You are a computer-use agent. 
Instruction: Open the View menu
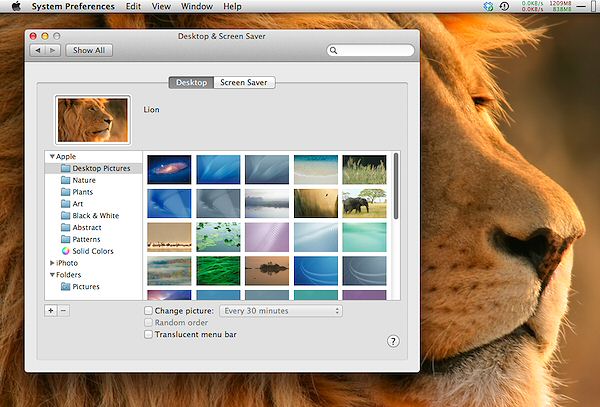(161, 7)
